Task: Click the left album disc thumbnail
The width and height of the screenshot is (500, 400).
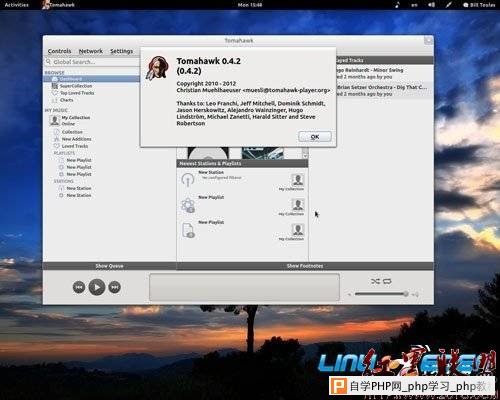Action: (208, 153)
